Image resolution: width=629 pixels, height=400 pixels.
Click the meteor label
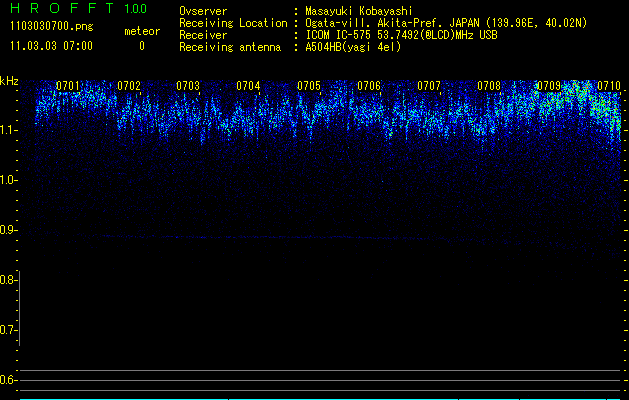(x=141, y=31)
